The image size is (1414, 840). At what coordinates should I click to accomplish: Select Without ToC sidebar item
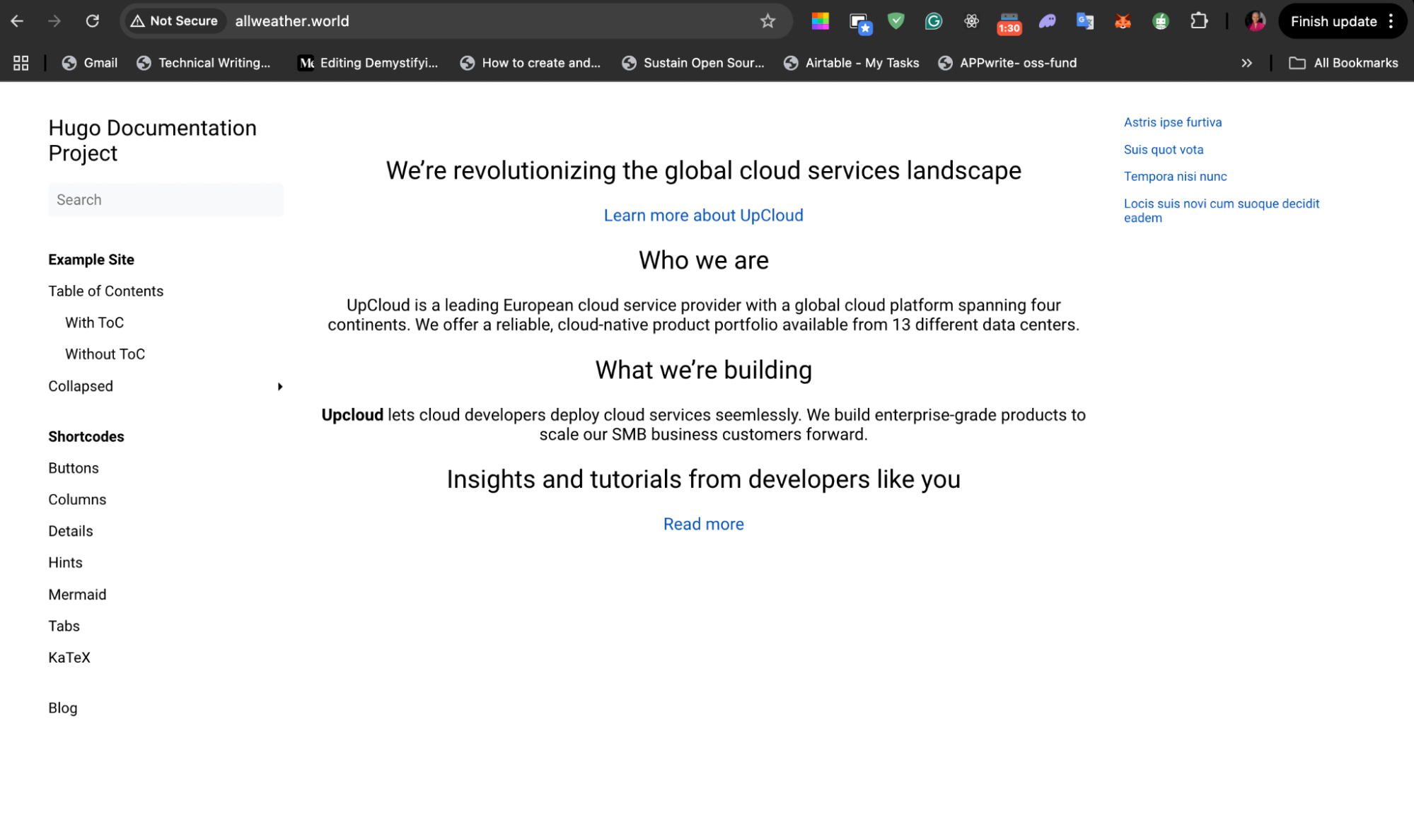click(x=105, y=354)
